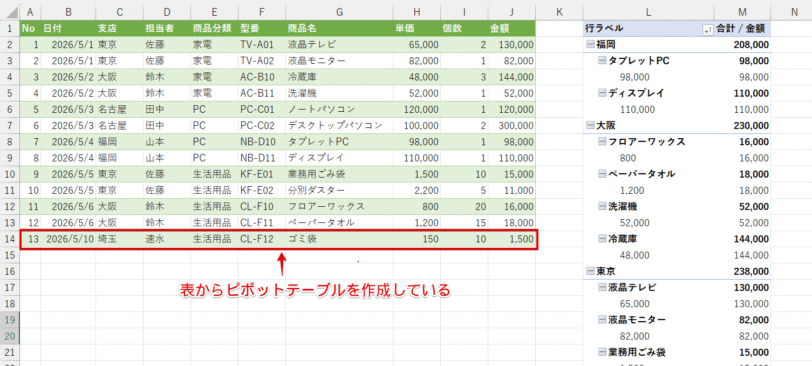Select column M header
Viewport: 812px width, 366px height.
(743, 12)
